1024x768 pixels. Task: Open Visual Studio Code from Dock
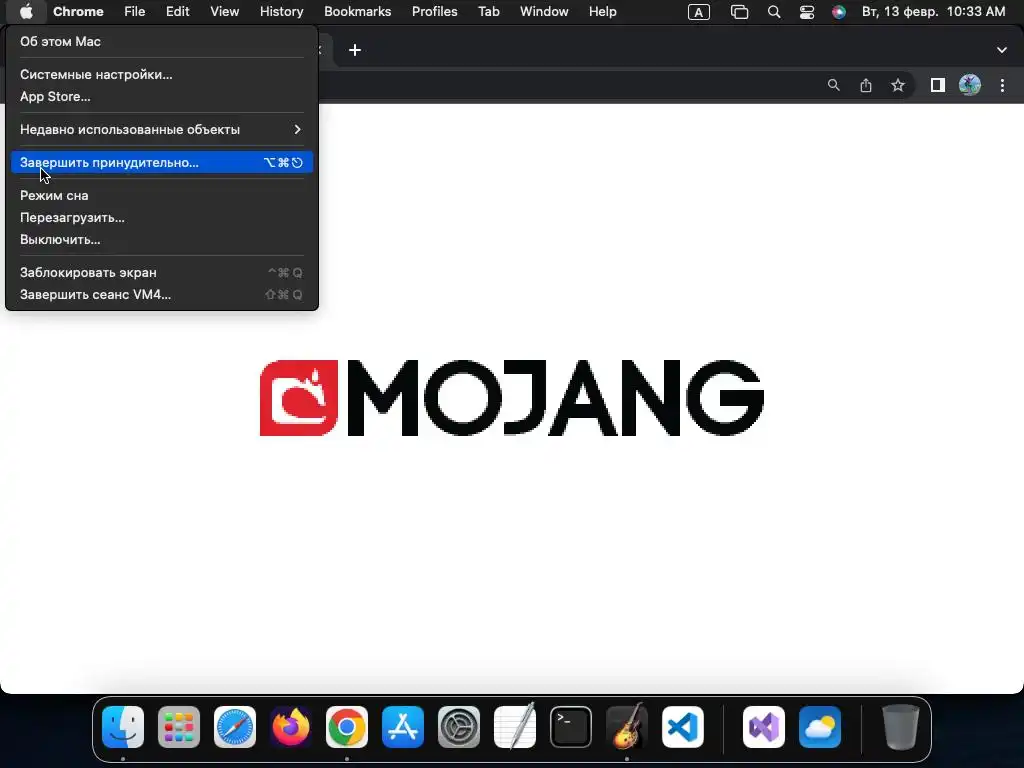(683, 727)
